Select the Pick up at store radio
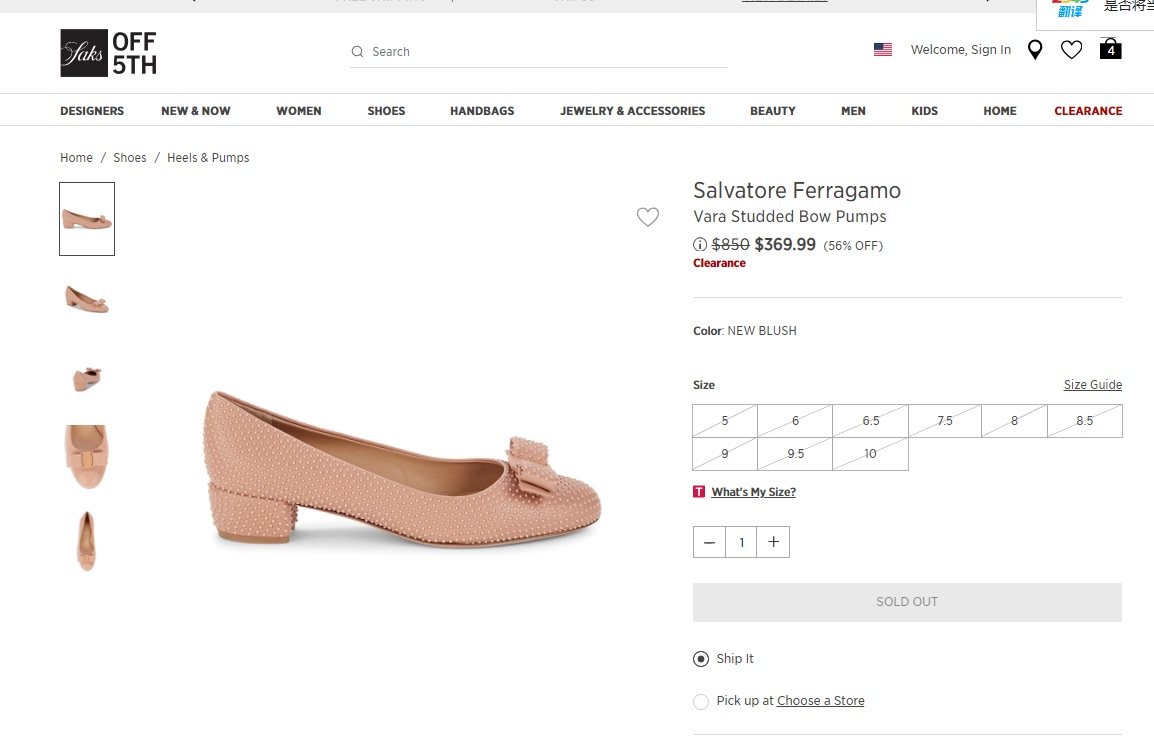The width and height of the screenshot is (1154, 740). pos(701,702)
